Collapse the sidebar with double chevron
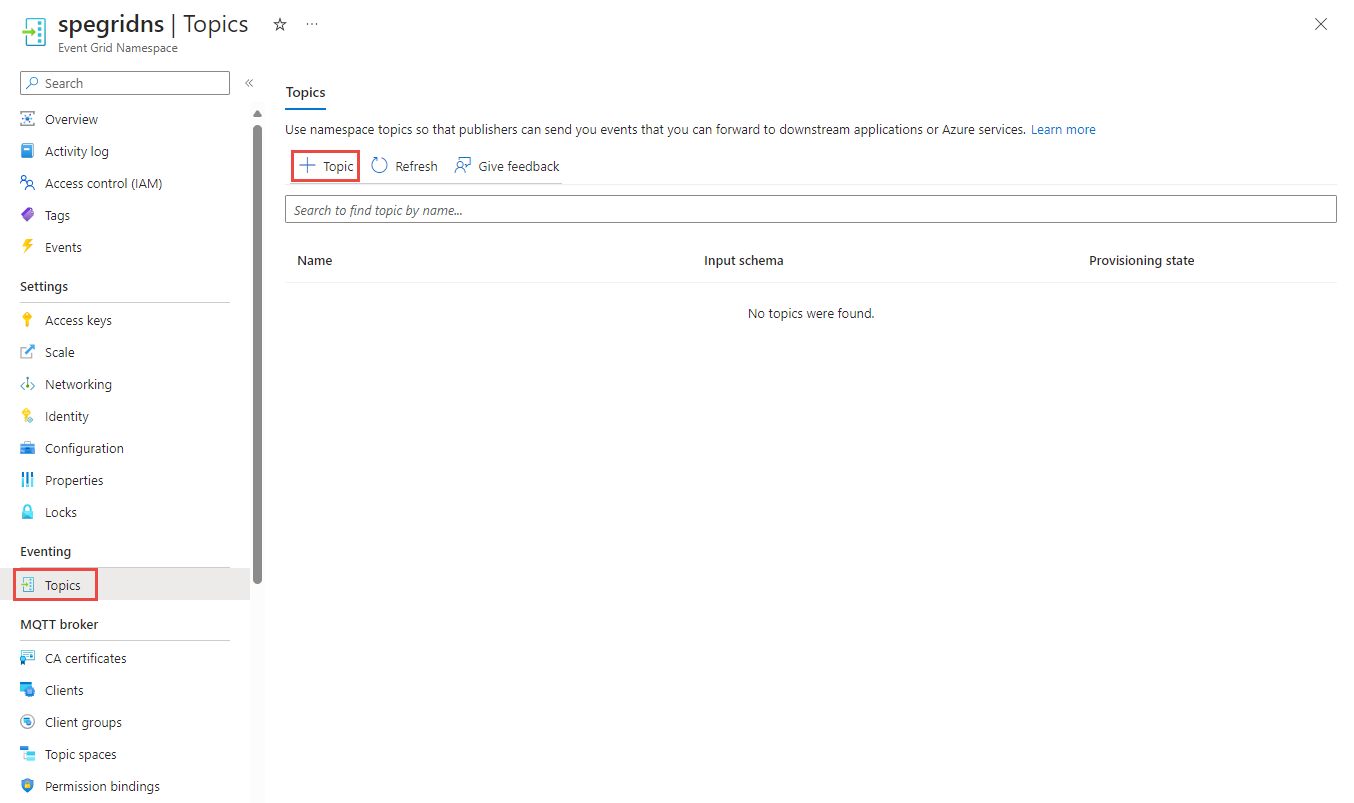Viewport: 1354px width, 803px height. [249, 83]
